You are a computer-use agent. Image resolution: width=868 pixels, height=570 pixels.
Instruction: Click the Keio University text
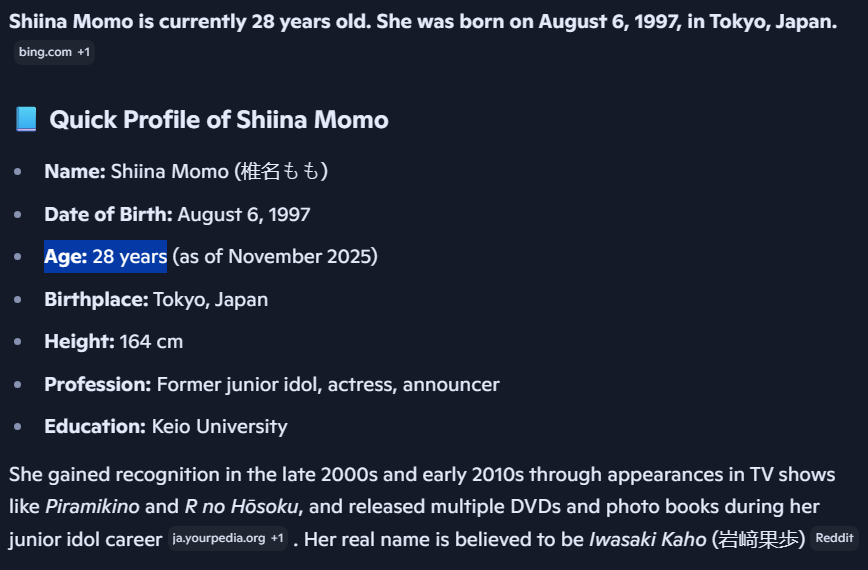219,427
